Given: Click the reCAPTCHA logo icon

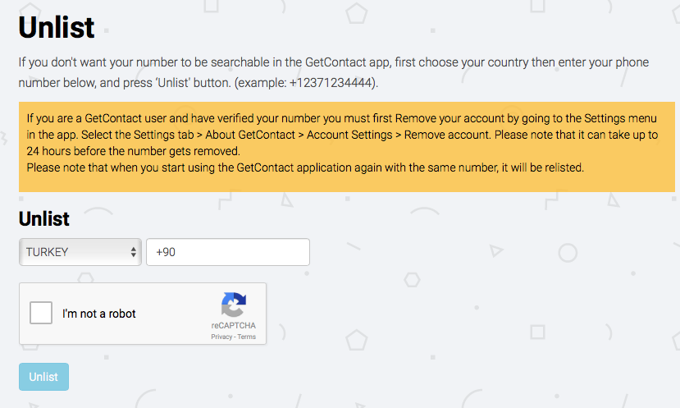Looking at the screenshot, I should [x=233, y=305].
